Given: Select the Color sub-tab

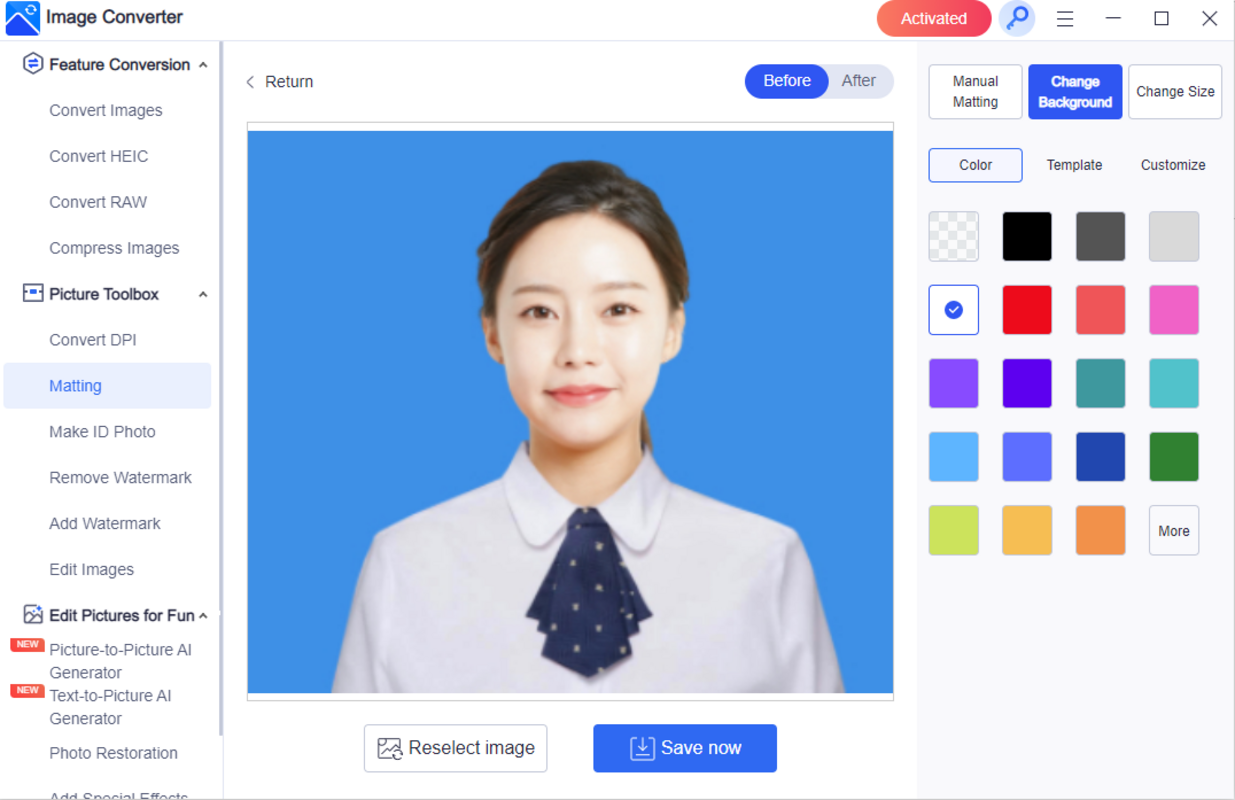Looking at the screenshot, I should (x=975, y=165).
